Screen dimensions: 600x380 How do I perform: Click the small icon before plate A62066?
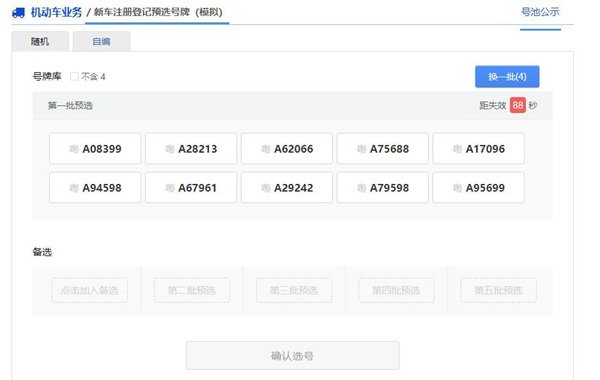[x=266, y=149]
